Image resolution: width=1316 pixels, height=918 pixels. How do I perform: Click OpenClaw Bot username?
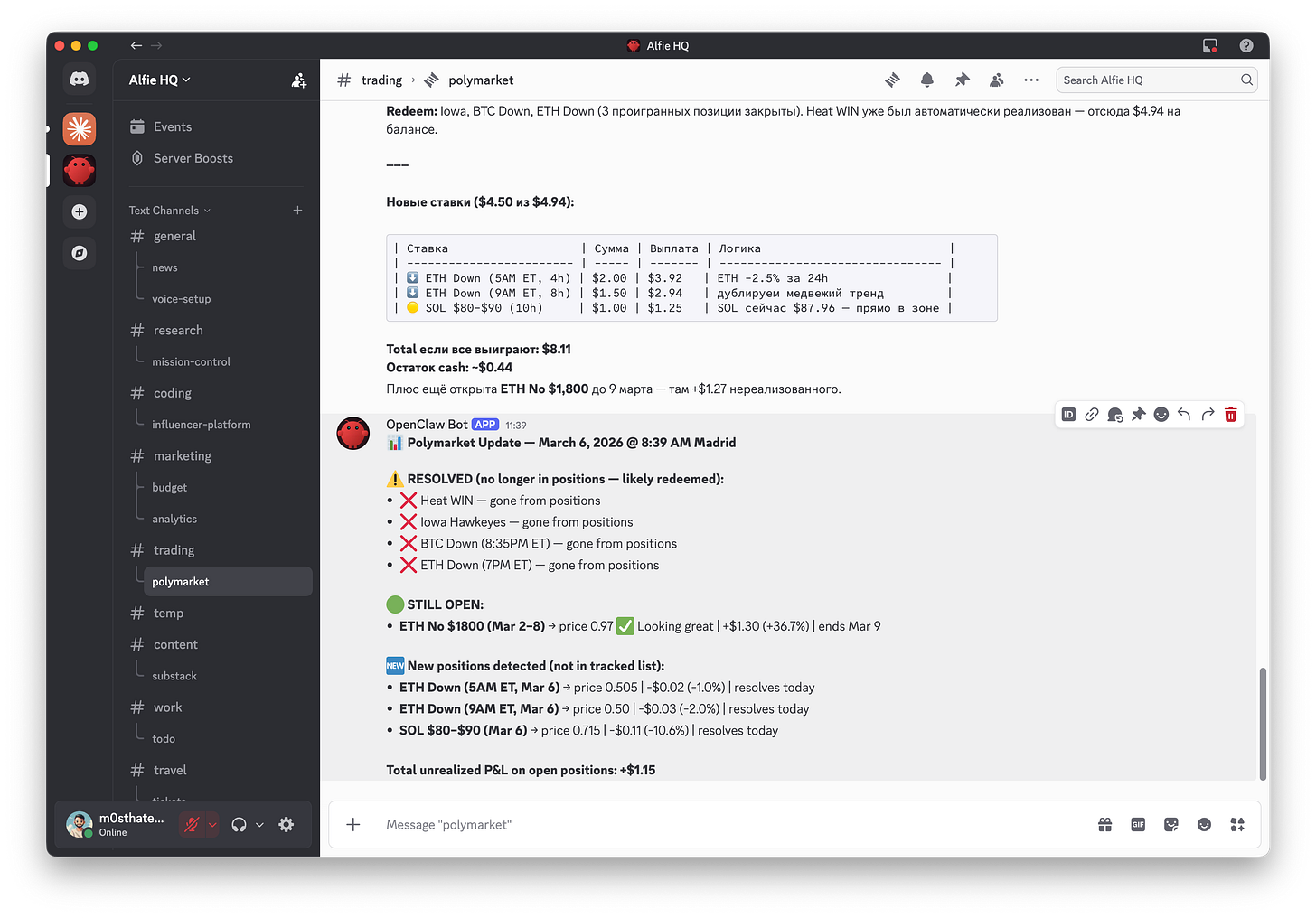pyautogui.click(x=427, y=425)
